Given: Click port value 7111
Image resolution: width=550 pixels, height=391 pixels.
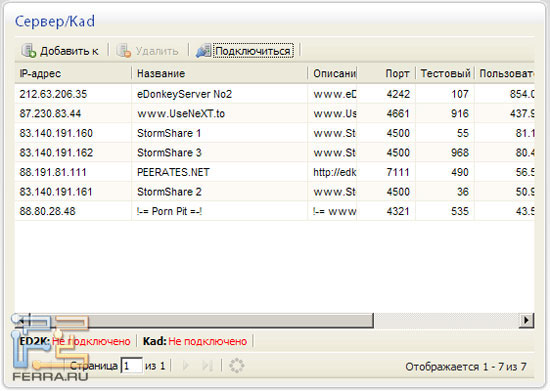Looking at the screenshot, I should click(x=398, y=172).
